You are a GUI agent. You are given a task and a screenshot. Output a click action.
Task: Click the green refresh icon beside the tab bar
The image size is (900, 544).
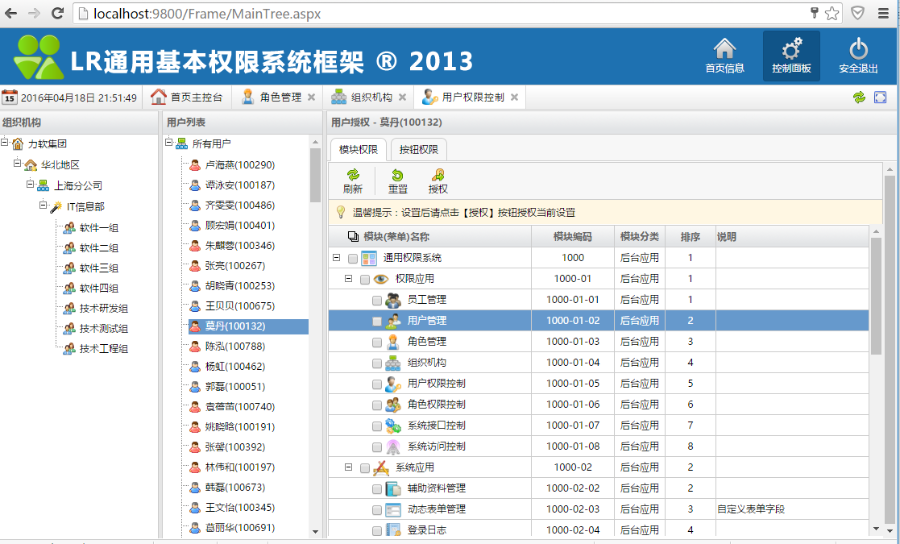pyautogui.click(x=858, y=98)
